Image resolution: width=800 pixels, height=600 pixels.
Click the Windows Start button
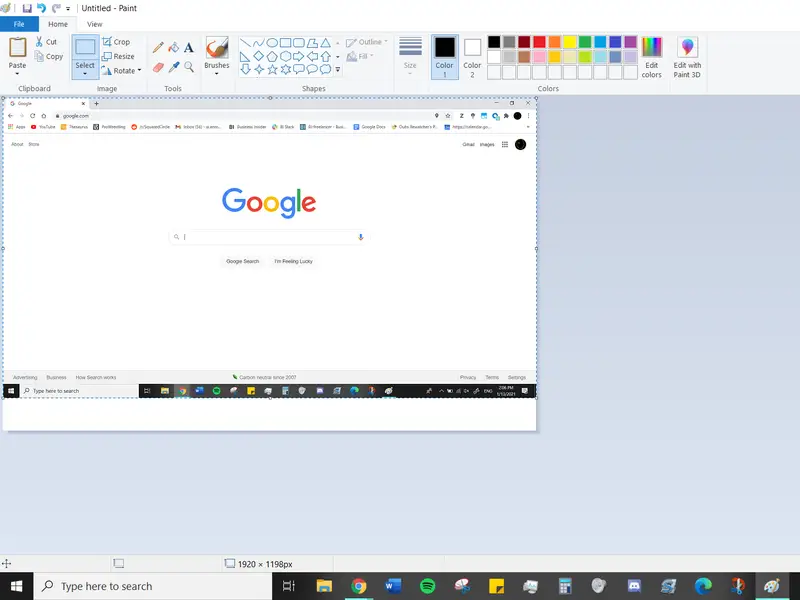16,586
